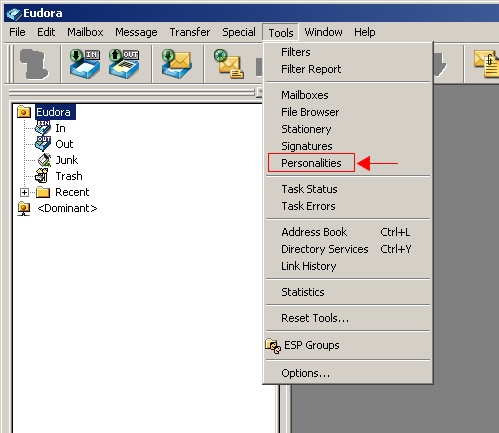Click the In mailbox tray icon in tree
Viewport: 499px width, 433px height.
coord(43,128)
